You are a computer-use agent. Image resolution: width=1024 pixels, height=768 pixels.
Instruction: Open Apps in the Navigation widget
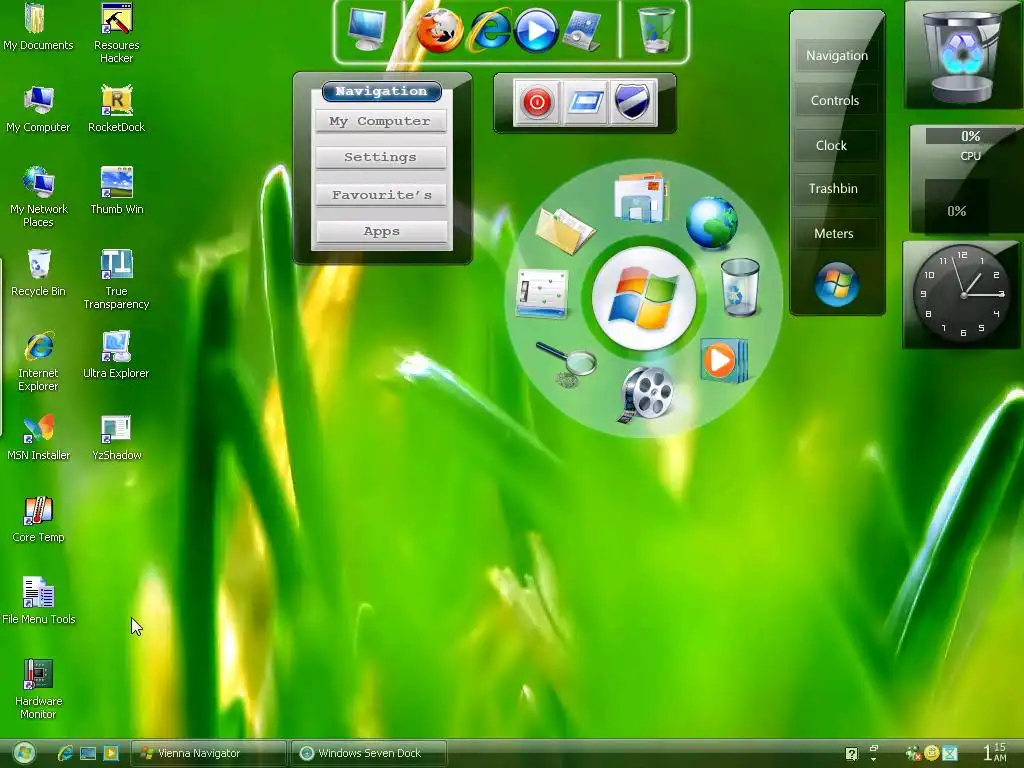pos(381,231)
